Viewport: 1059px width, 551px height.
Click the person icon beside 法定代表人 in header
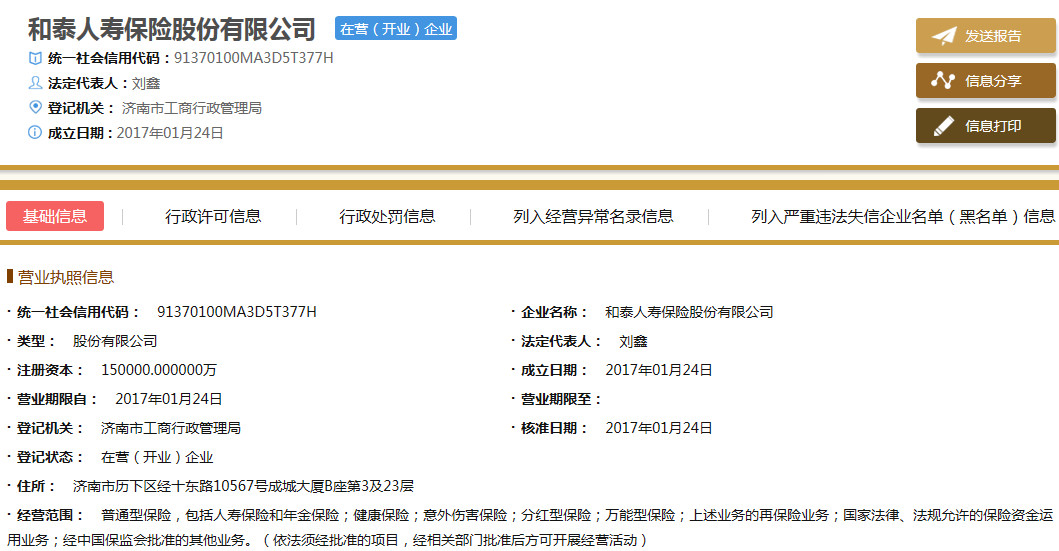(36, 83)
